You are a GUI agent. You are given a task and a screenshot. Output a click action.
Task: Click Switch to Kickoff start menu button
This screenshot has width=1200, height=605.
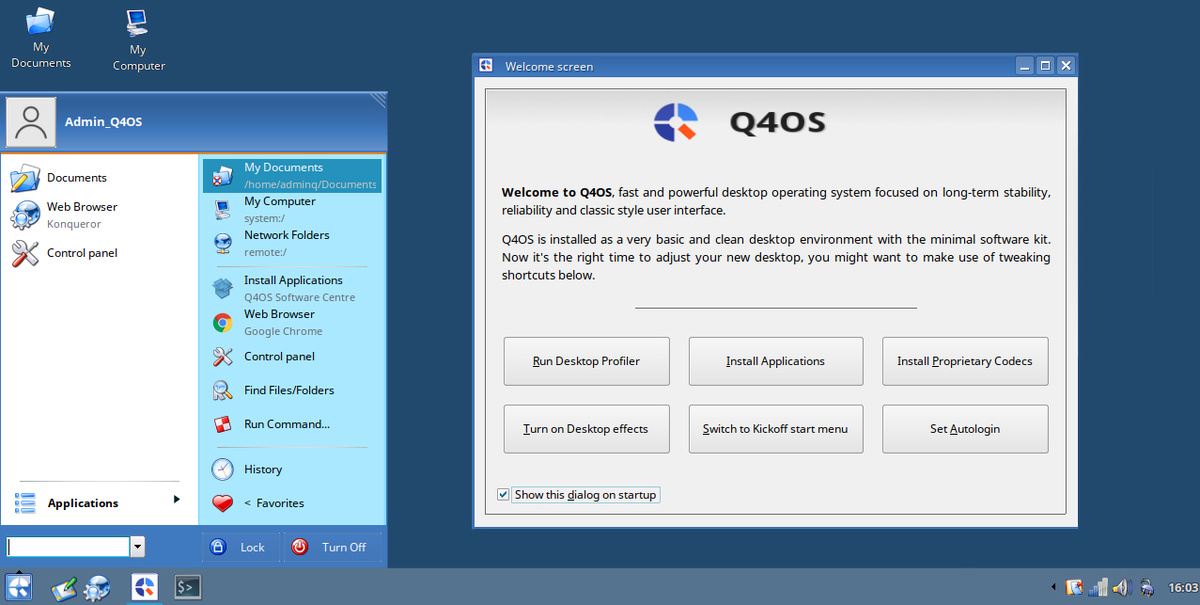(x=775, y=429)
